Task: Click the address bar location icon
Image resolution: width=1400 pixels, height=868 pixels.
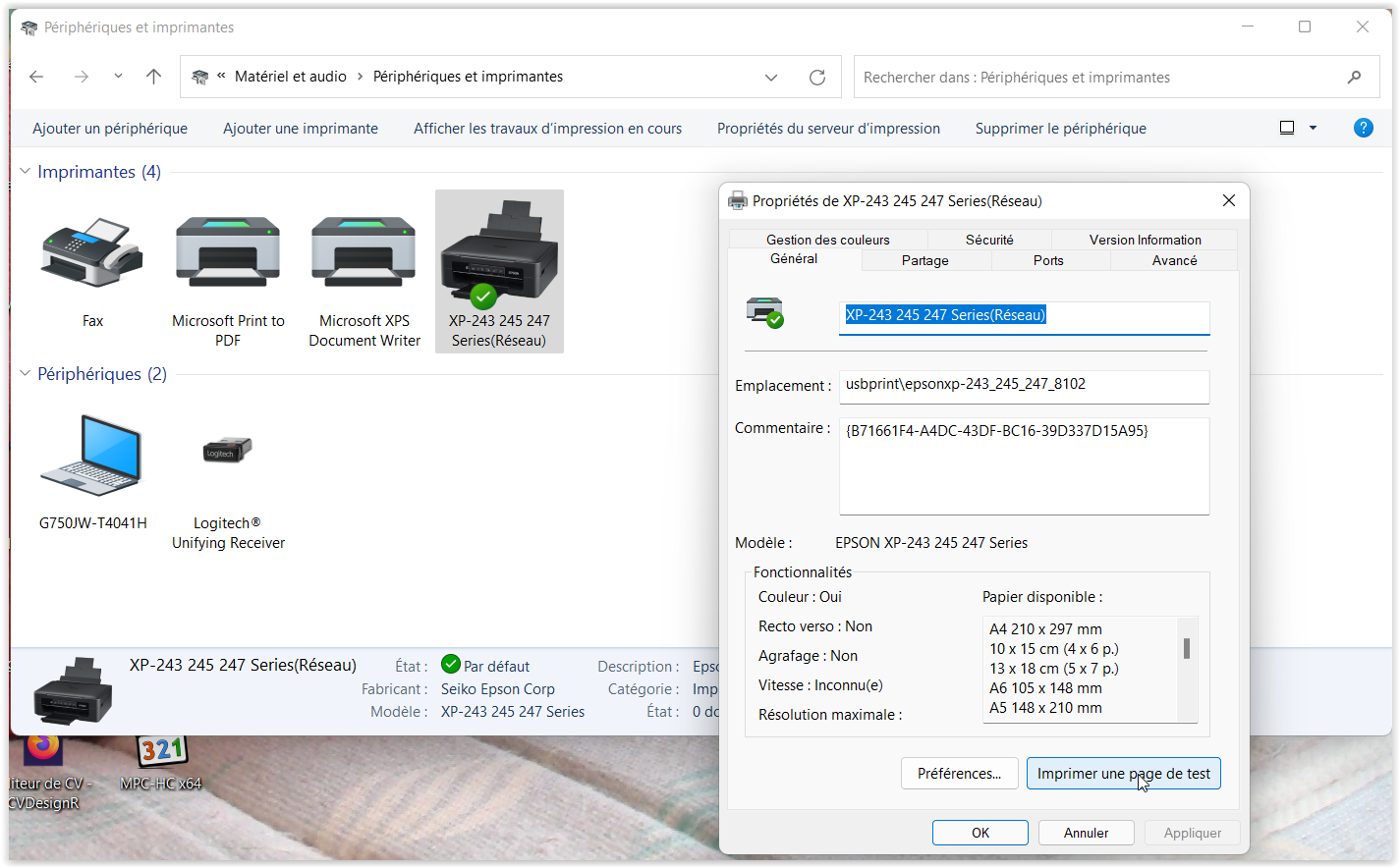Action: click(x=200, y=77)
